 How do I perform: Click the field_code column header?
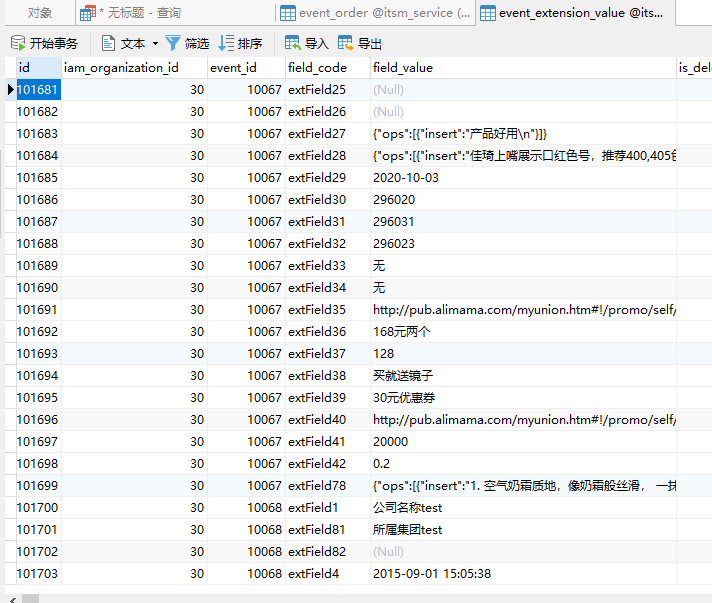coord(328,68)
